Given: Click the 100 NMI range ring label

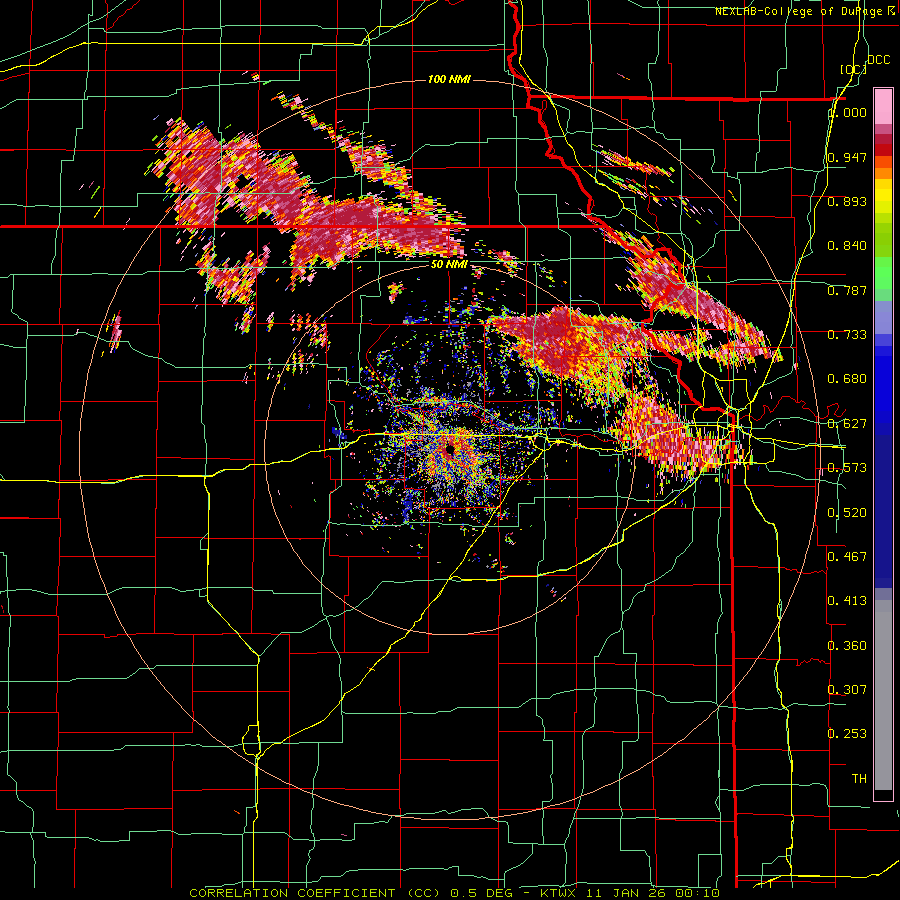Looking at the screenshot, I should coord(449,79).
